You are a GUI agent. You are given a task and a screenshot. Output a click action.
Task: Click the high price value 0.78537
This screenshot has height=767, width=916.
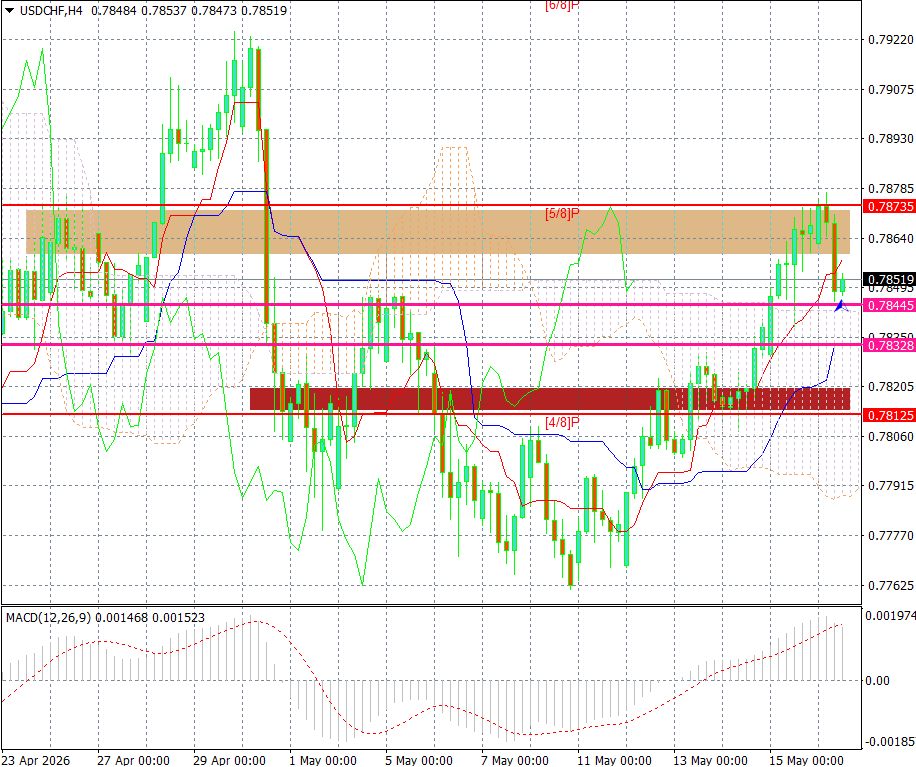(x=164, y=11)
